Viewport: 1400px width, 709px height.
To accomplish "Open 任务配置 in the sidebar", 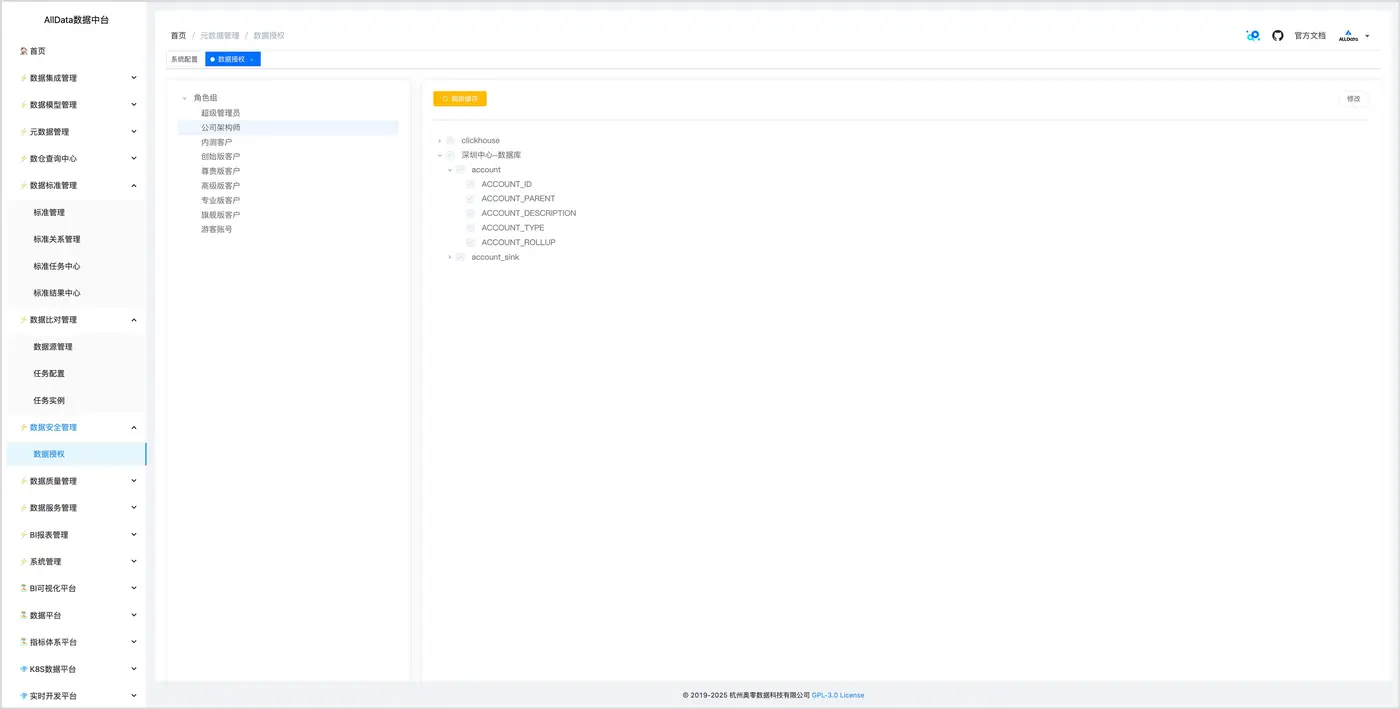I will pos(49,374).
